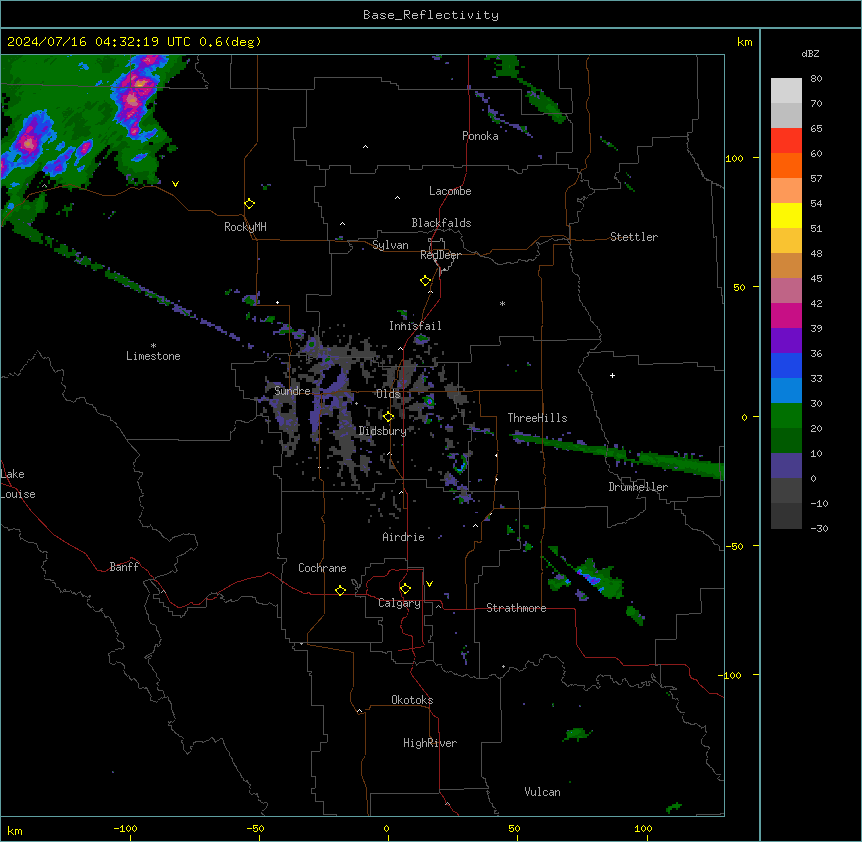Select the yellow diamond marker below RedDeer
862x842 pixels.
[x=425, y=281]
